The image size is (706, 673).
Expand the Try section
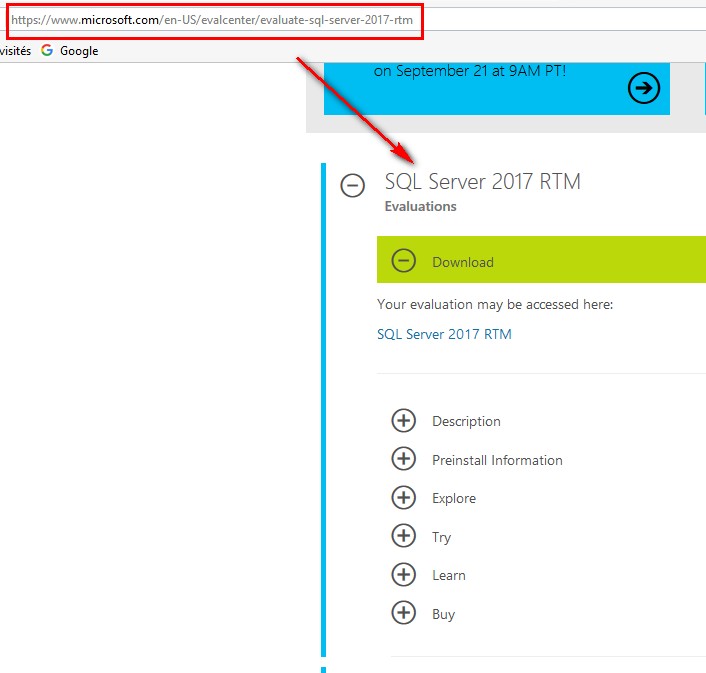click(403, 536)
